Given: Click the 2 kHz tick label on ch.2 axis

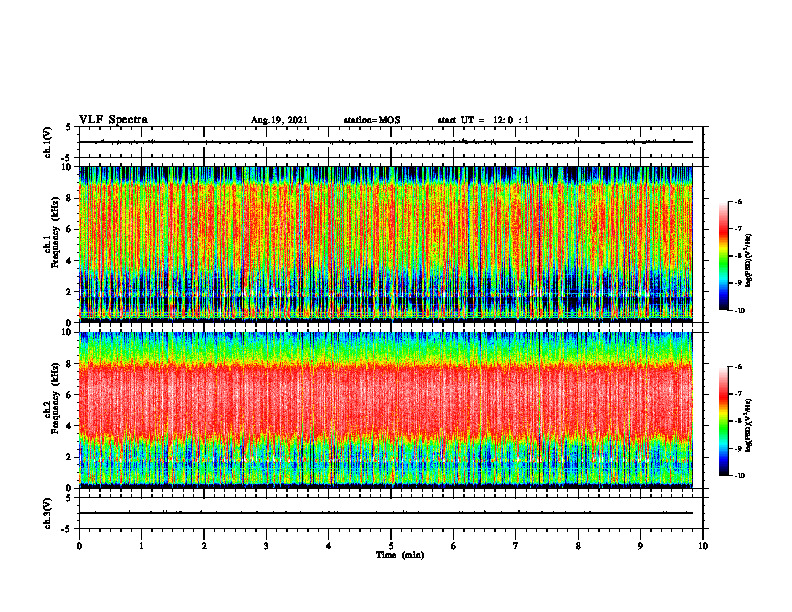Looking at the screenshot, I should pos(69,457).
